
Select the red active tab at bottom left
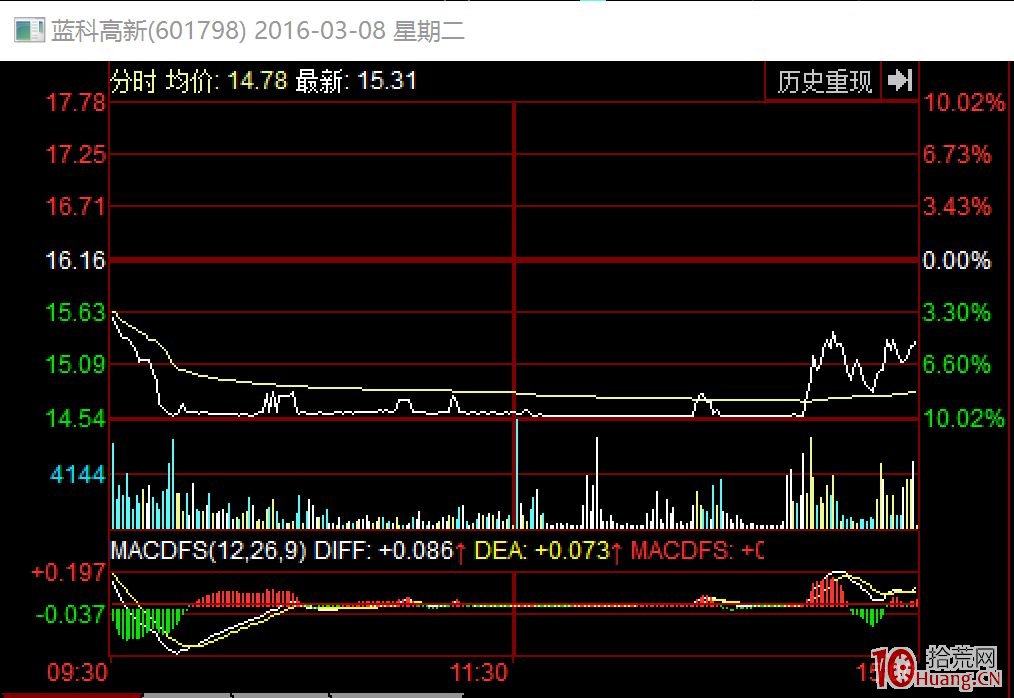(x=70, y=694)
